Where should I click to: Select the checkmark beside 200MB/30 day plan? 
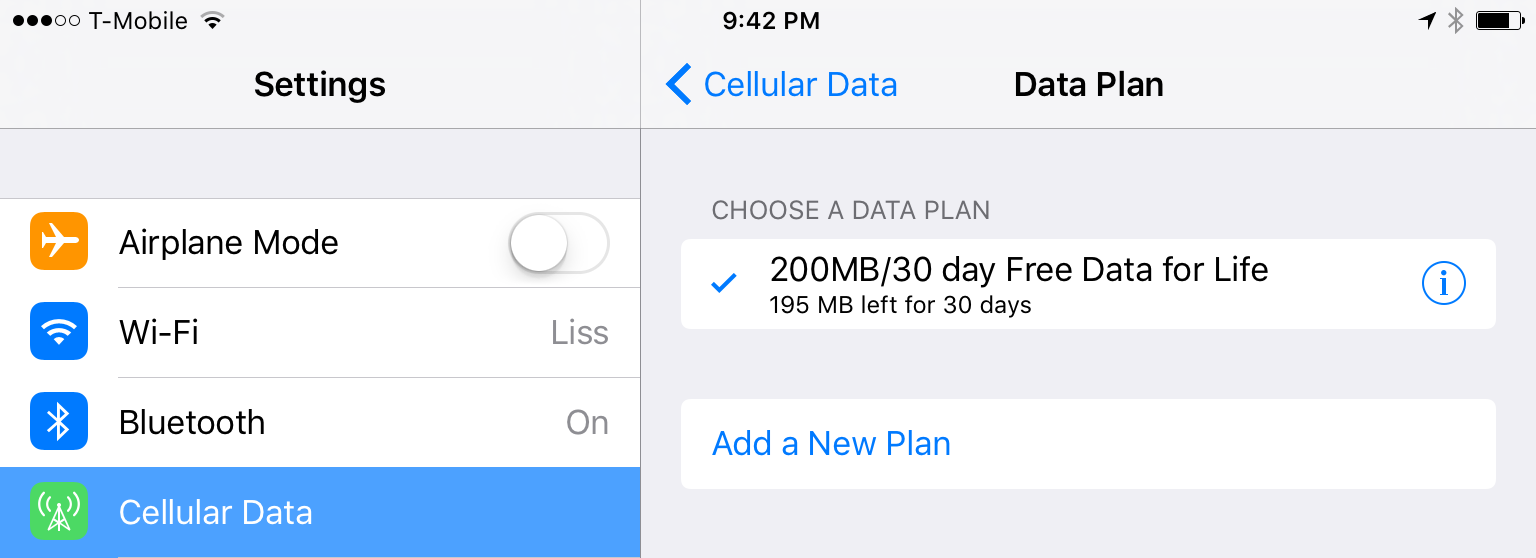coord(724,285)
